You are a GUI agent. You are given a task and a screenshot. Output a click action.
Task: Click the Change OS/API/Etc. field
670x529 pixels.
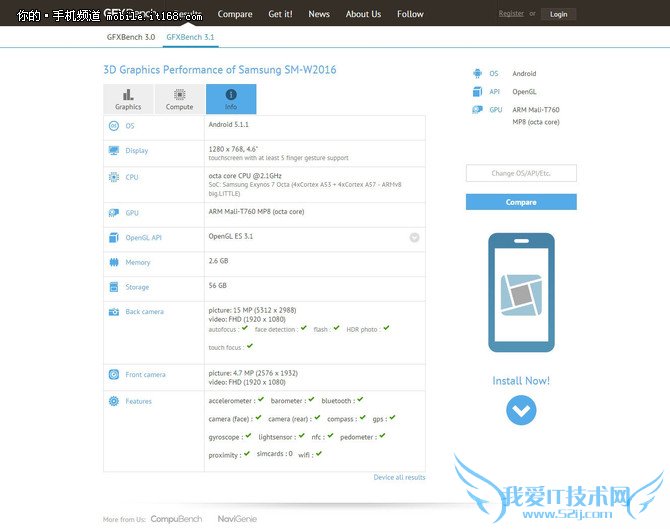pyautogui.click(x=521, y=173)
